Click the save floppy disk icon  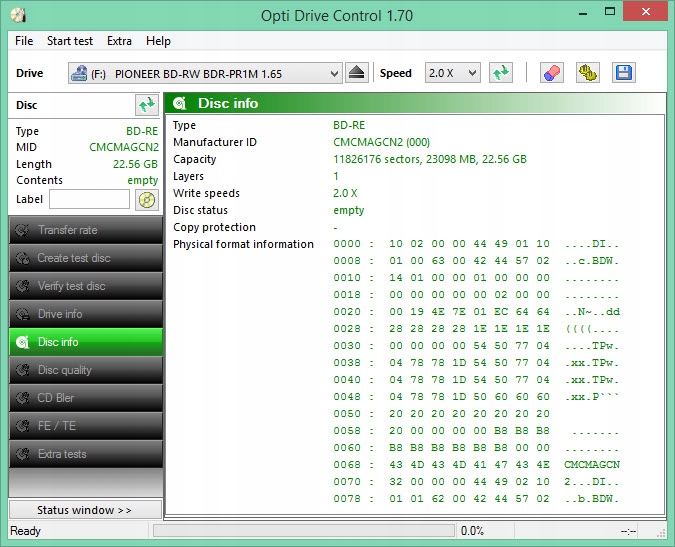click(x=624, y=73)
